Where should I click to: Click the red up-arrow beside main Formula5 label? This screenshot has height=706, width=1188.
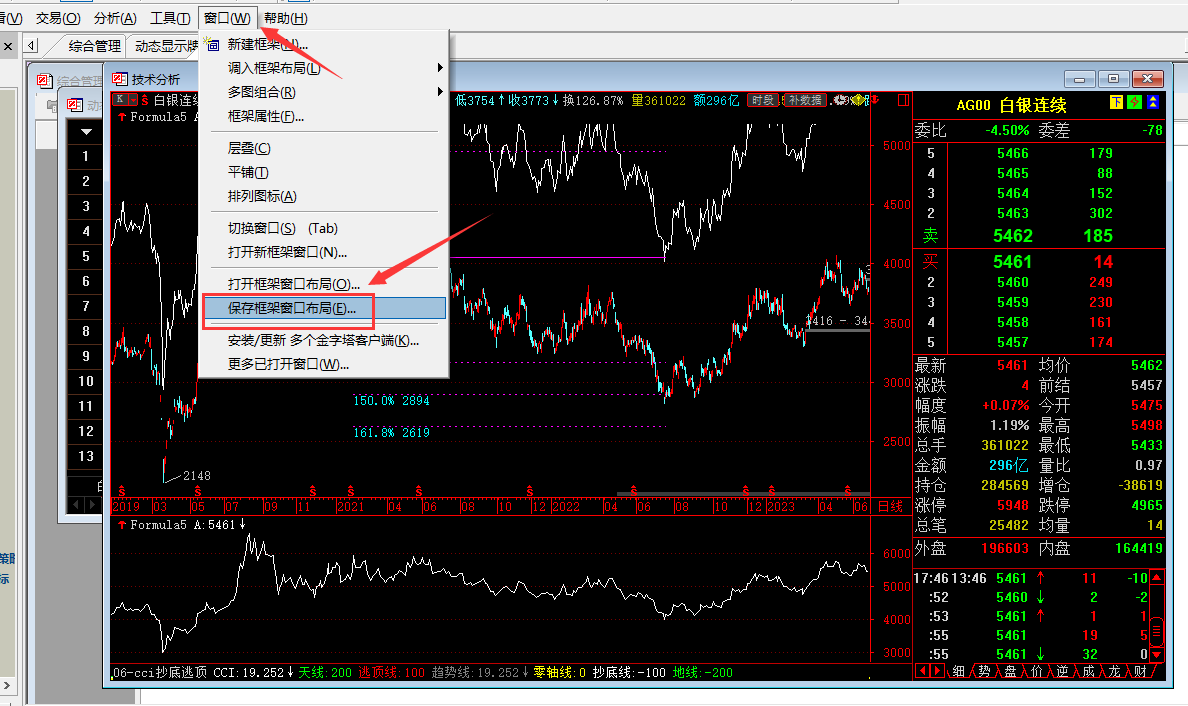click(x=122, y=117)
